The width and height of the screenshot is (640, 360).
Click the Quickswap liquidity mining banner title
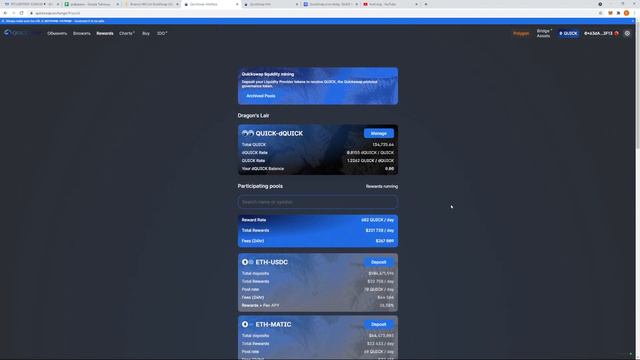point(268,74)
